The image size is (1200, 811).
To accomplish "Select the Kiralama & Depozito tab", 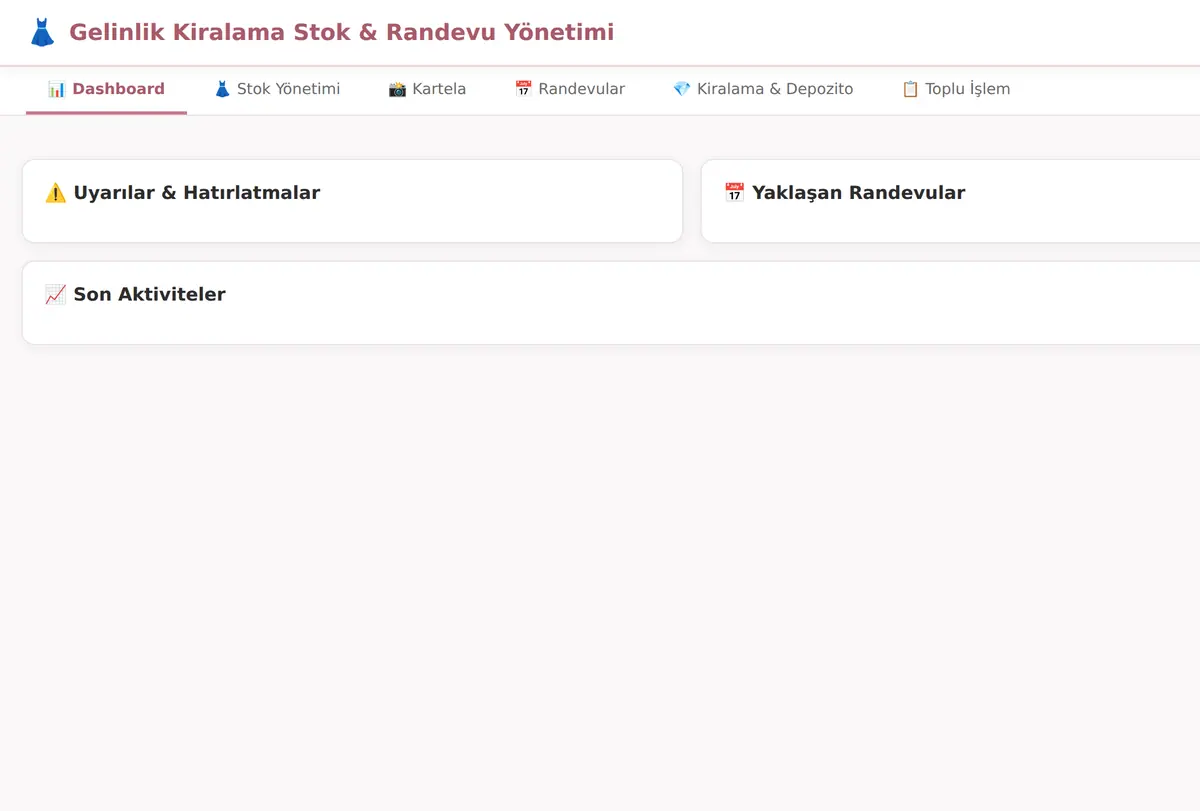I will click(763, 89).
